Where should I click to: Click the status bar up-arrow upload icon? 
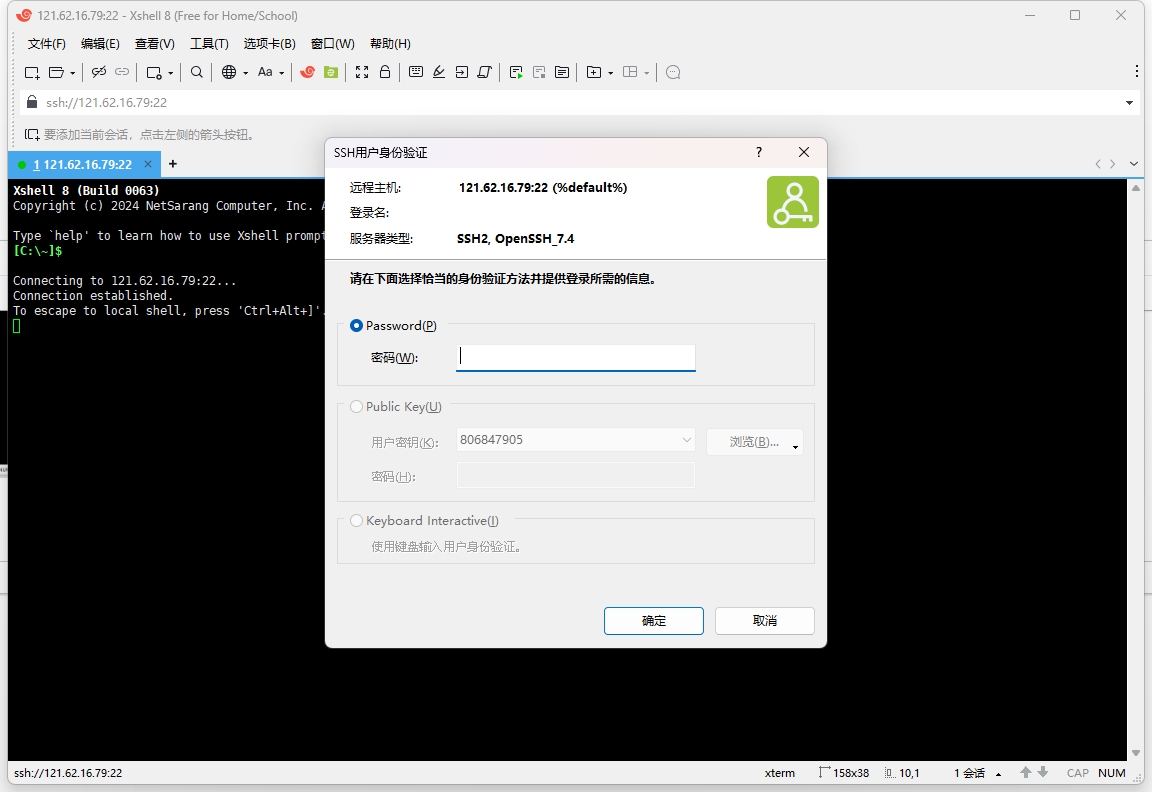click(1026, 772)
